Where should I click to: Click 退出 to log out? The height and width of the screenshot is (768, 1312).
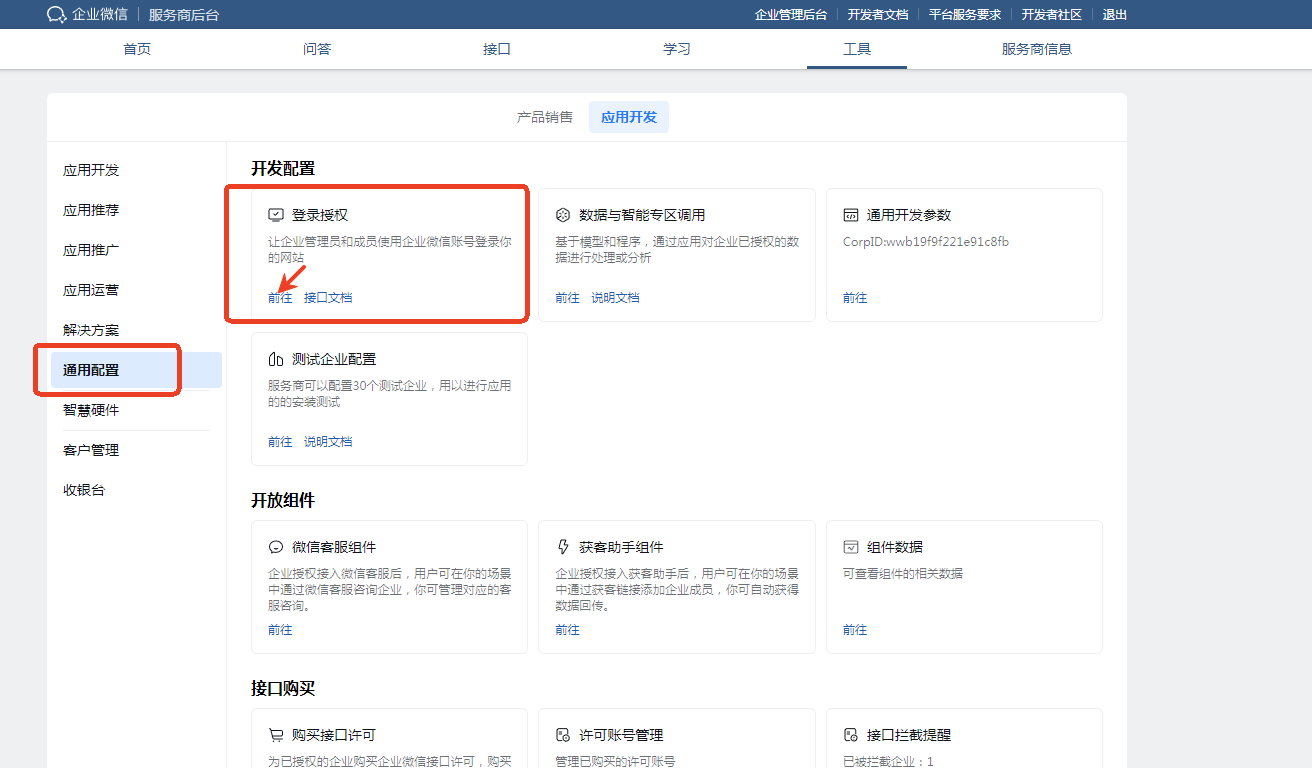[x=1114, y=15]
